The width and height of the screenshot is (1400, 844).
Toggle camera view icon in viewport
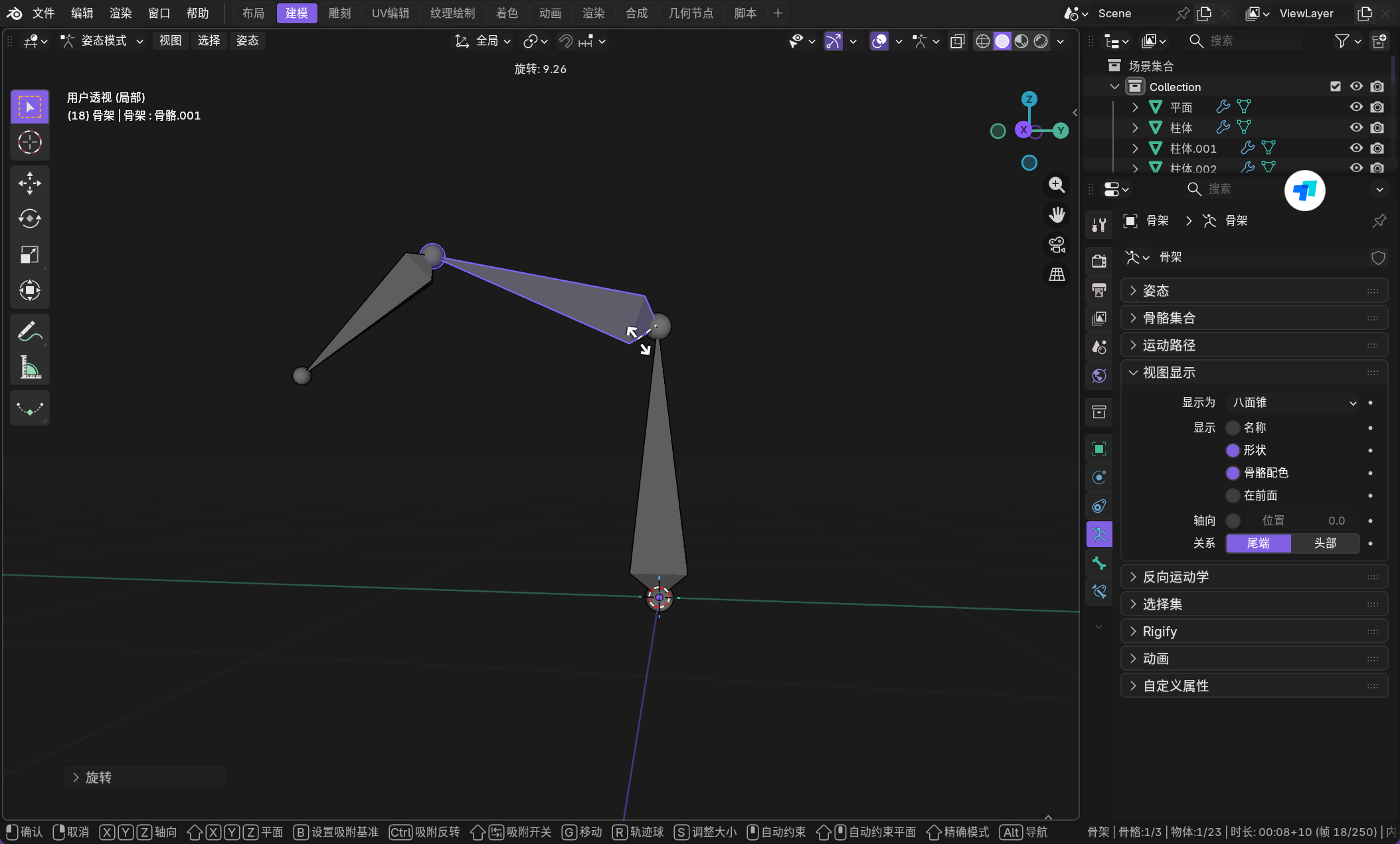[x=1057, y=245]
